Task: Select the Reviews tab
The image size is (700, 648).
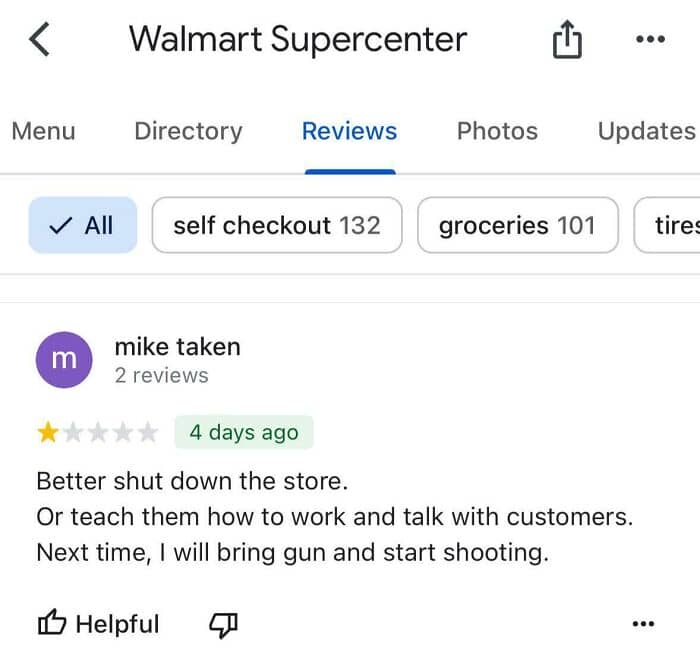Action: [x=350, y=131]
